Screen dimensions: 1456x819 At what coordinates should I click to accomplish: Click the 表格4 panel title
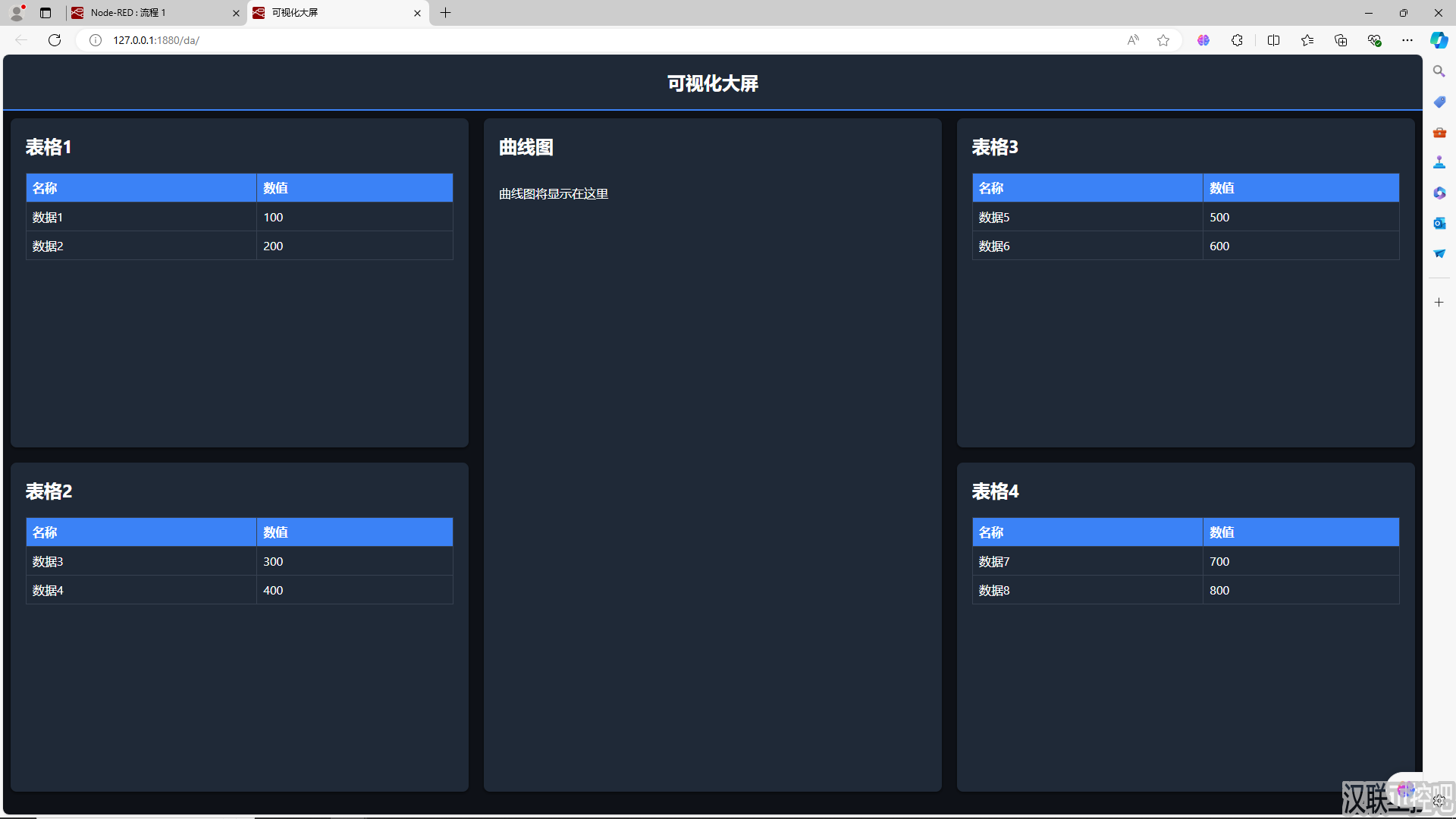coord(995,491)
